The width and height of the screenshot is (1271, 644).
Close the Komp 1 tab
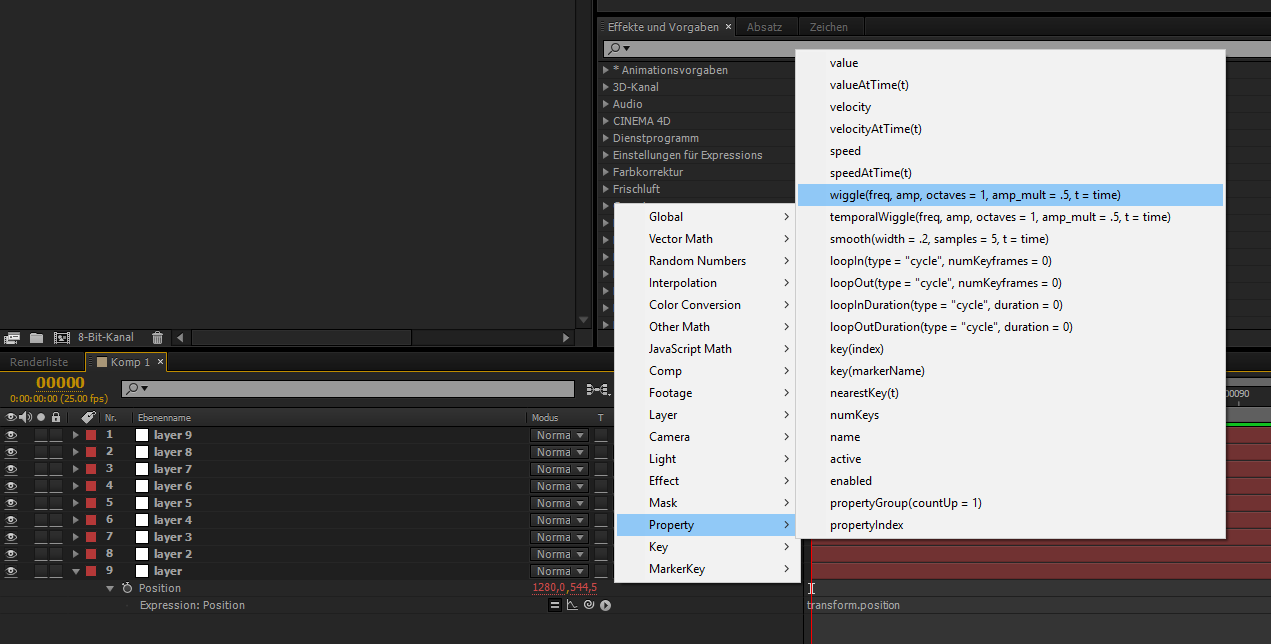(x=160, y=362)
